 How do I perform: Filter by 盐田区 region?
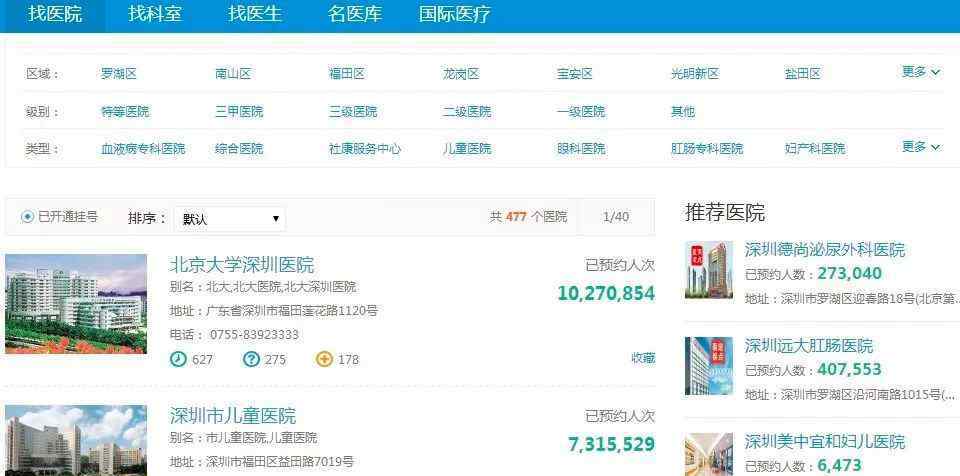pyautogui.click(x=803, y=74)
